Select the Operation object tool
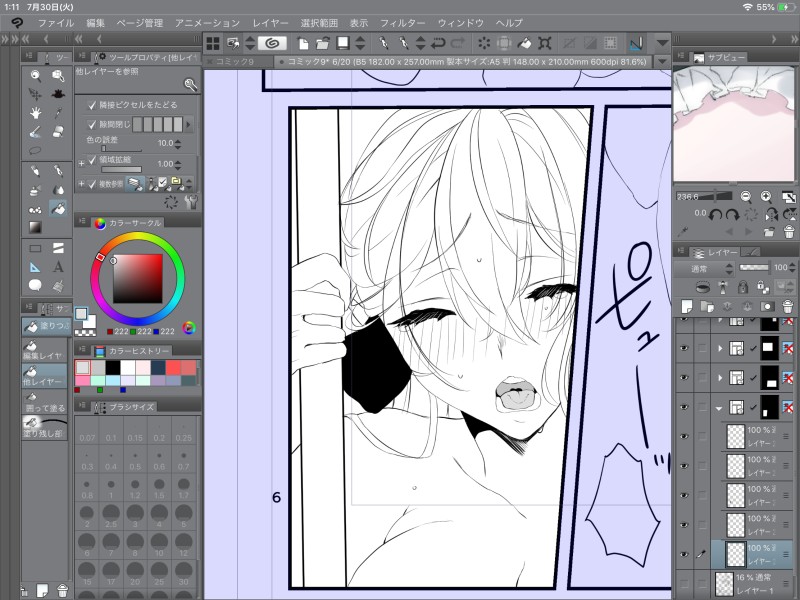Viewport: 800px width, 600px height. tap(58, 76)
